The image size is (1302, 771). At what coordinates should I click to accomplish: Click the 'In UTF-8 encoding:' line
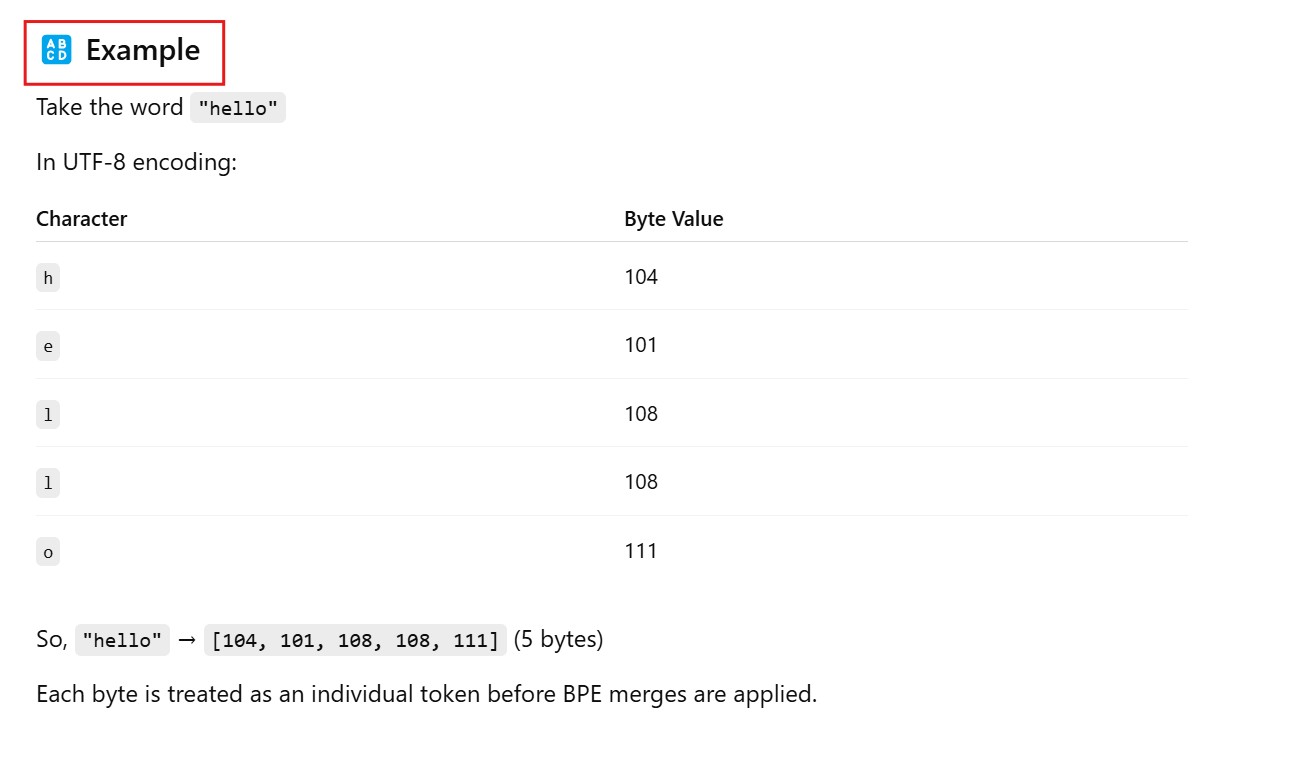tap(136, 162)
